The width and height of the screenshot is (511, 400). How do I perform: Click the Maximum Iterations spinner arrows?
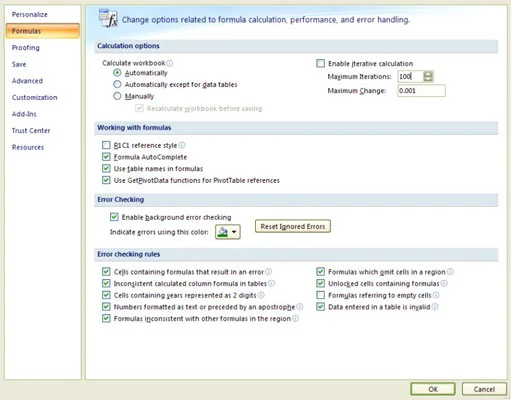pos(428,76)
